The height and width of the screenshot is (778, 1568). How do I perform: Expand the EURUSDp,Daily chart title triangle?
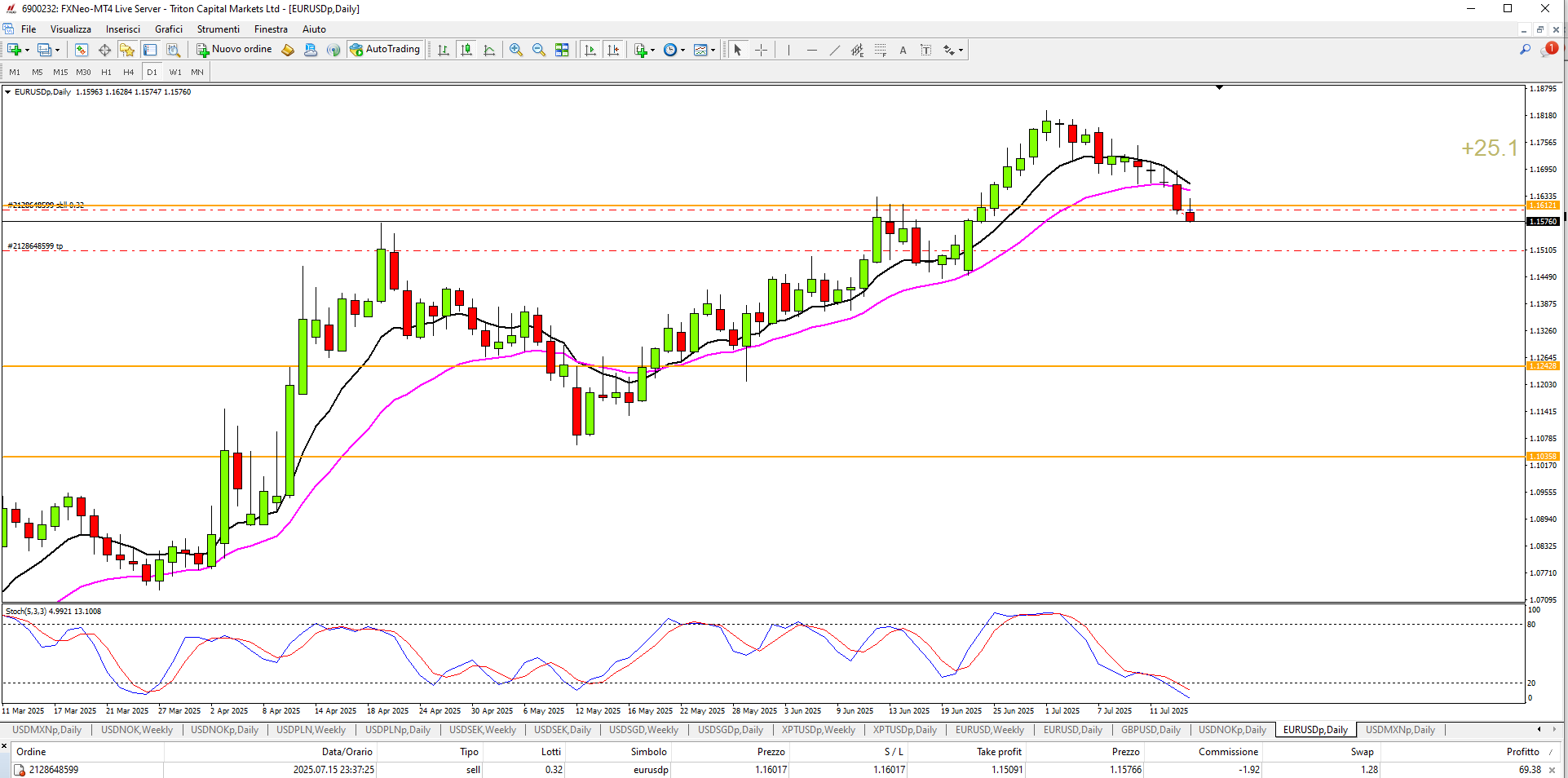click(8, 92)
